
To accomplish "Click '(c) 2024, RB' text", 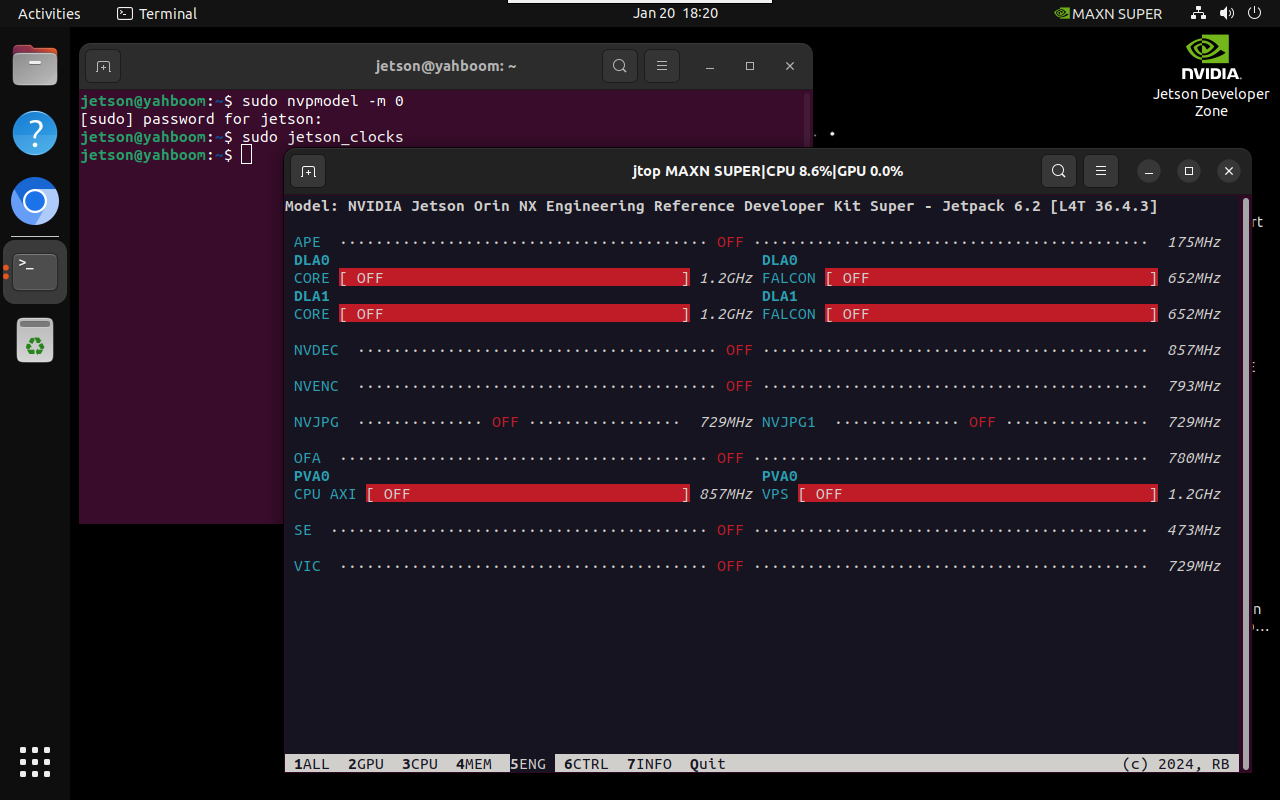I will click(x=1176, y=764).
